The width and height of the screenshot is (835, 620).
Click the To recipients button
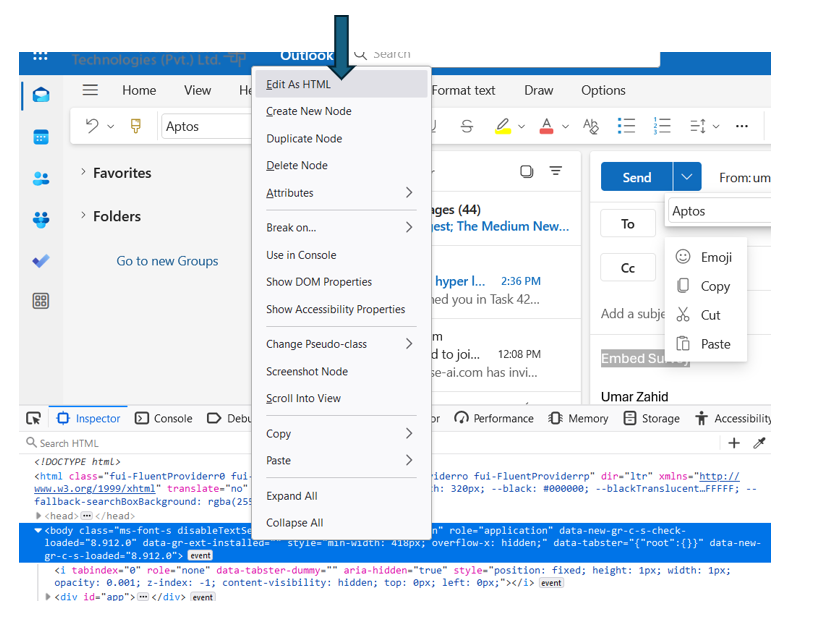(x=628, y=224)
